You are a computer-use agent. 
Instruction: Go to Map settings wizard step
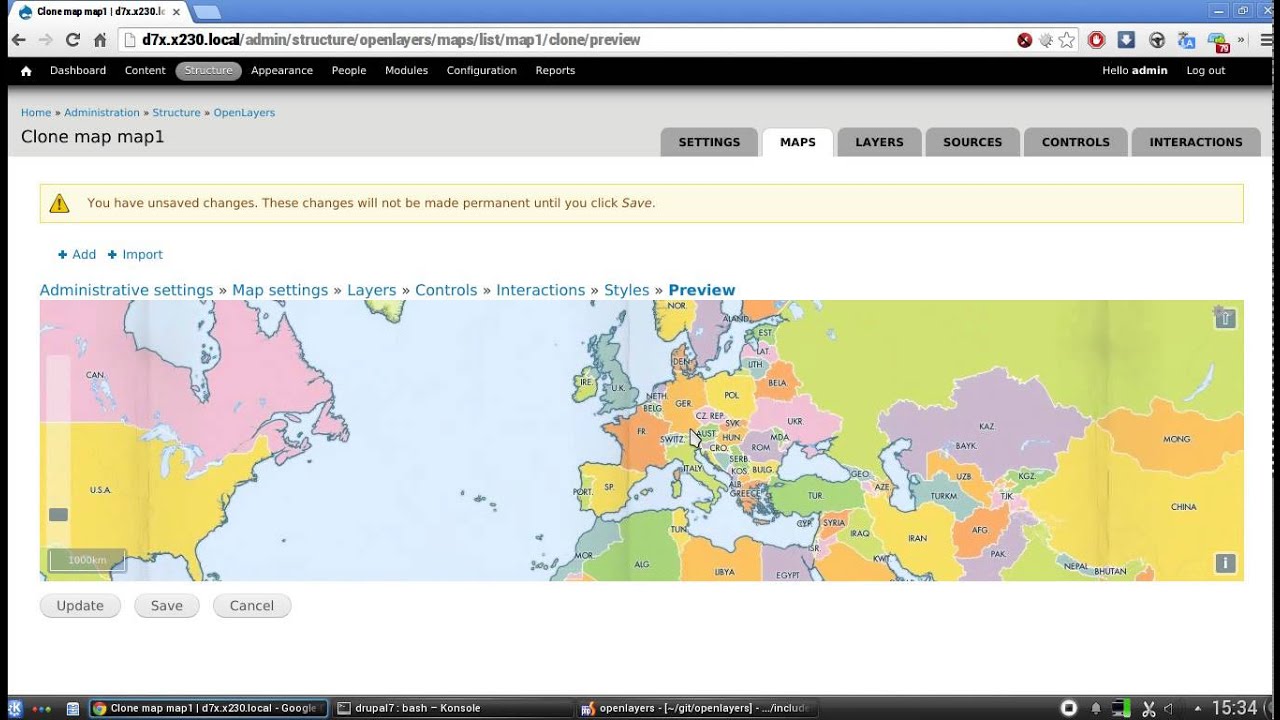[x=280, y=290]
